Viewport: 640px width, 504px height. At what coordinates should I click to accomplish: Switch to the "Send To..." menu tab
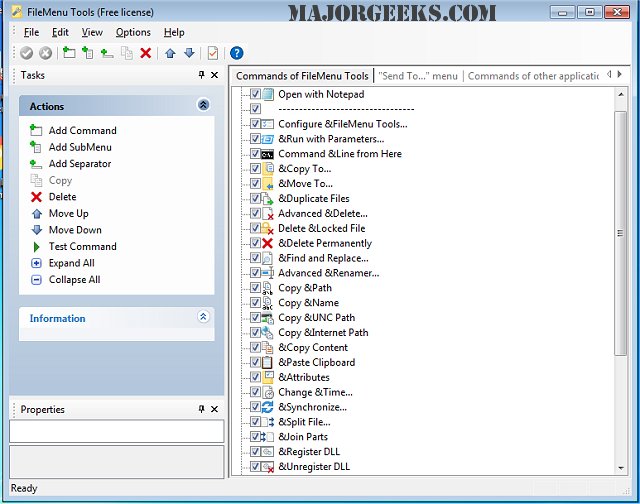pos(418,75)
